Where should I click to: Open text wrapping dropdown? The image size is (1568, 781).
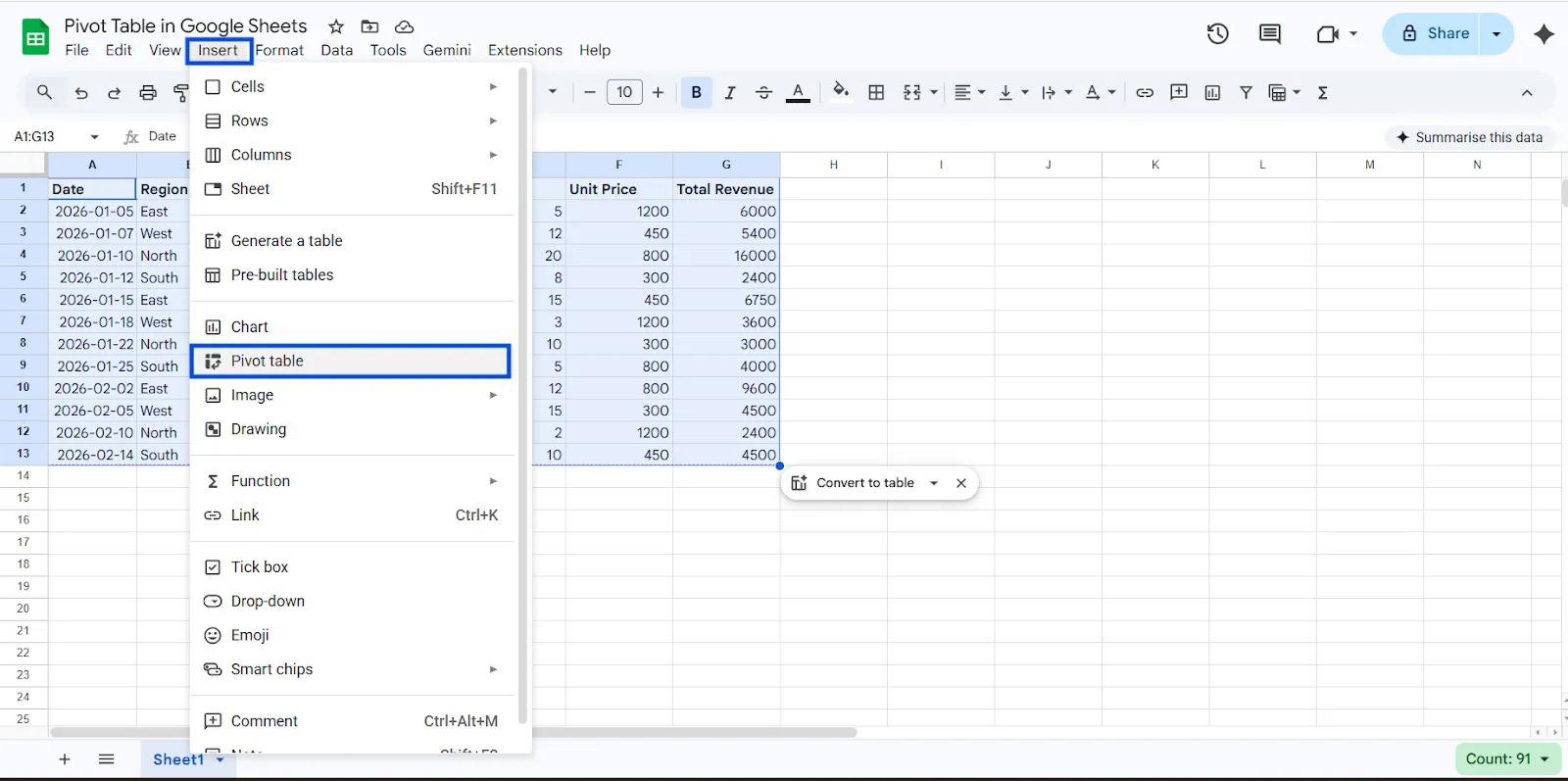tap(1056, 92)
